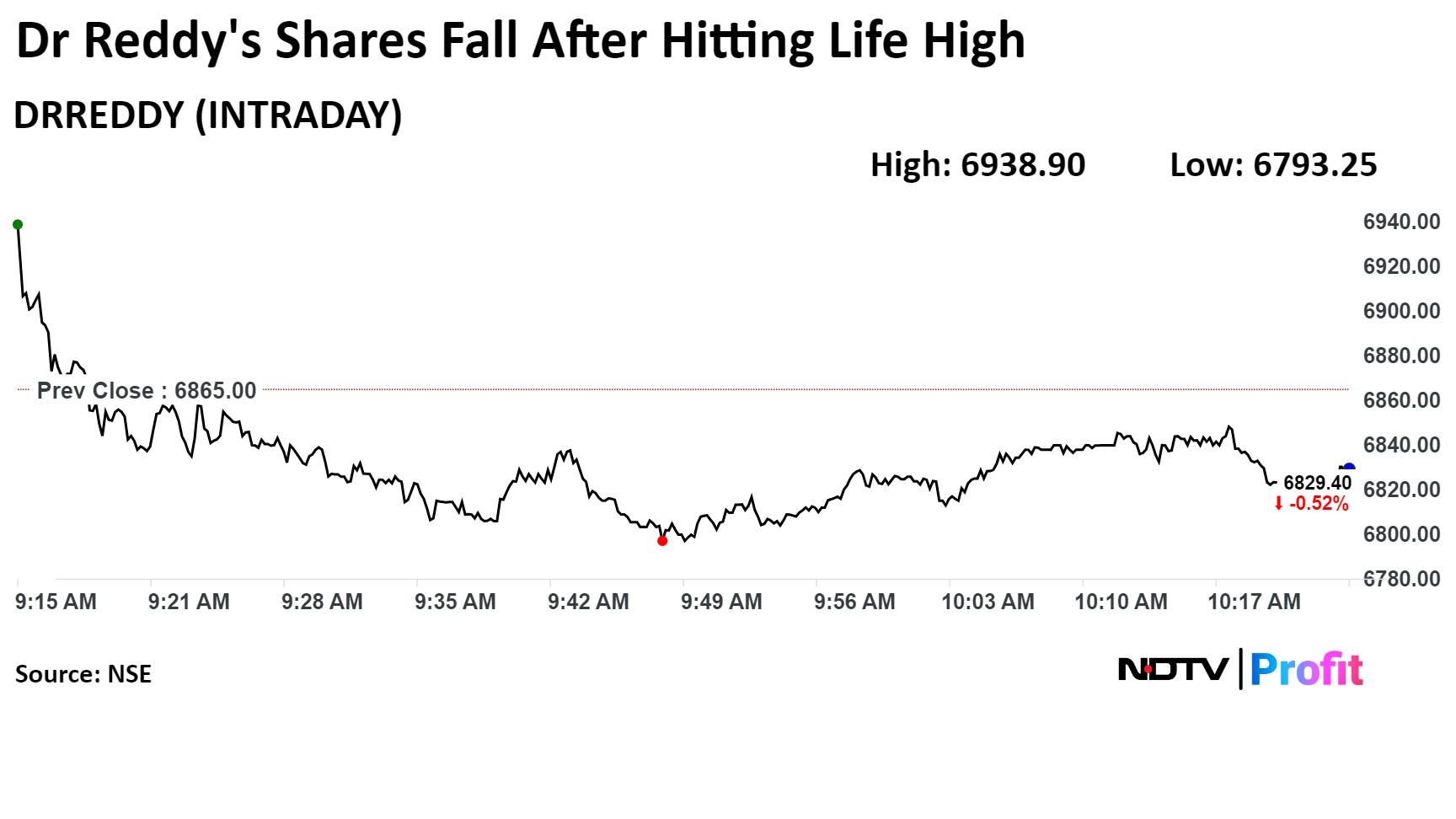Viewport: 1456px width, 819px height.
Task: Click the 6780.00 price axis label
Action: 1401,578
